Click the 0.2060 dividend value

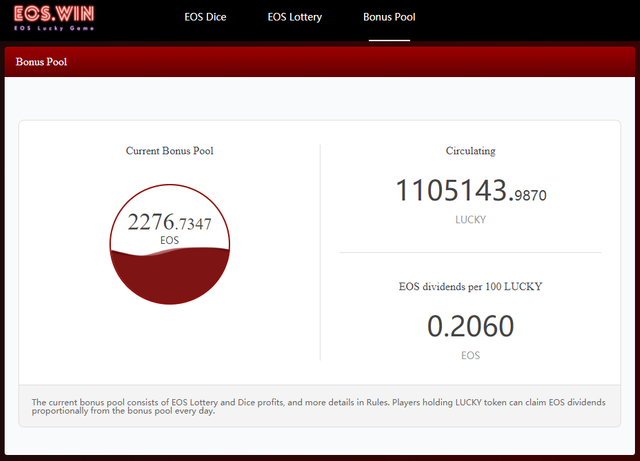(x=471, y=326)
